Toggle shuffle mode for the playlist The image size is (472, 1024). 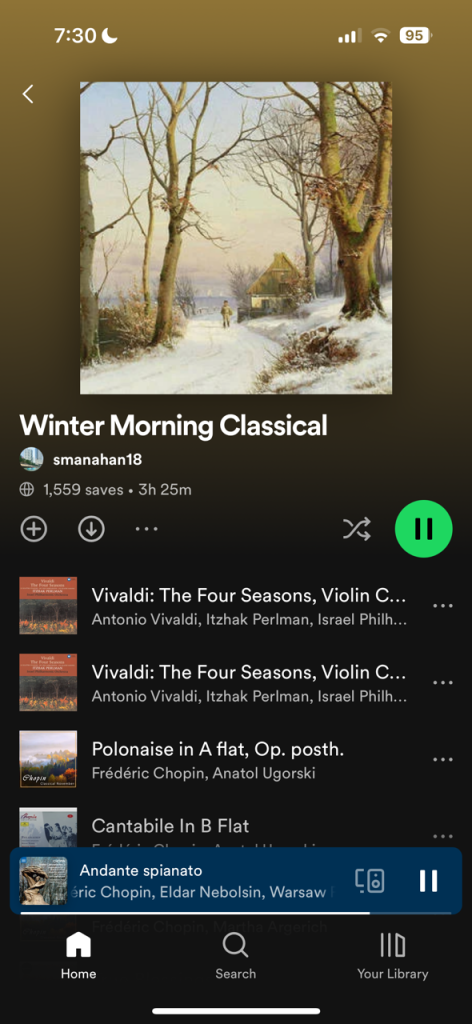click(357, 528)
